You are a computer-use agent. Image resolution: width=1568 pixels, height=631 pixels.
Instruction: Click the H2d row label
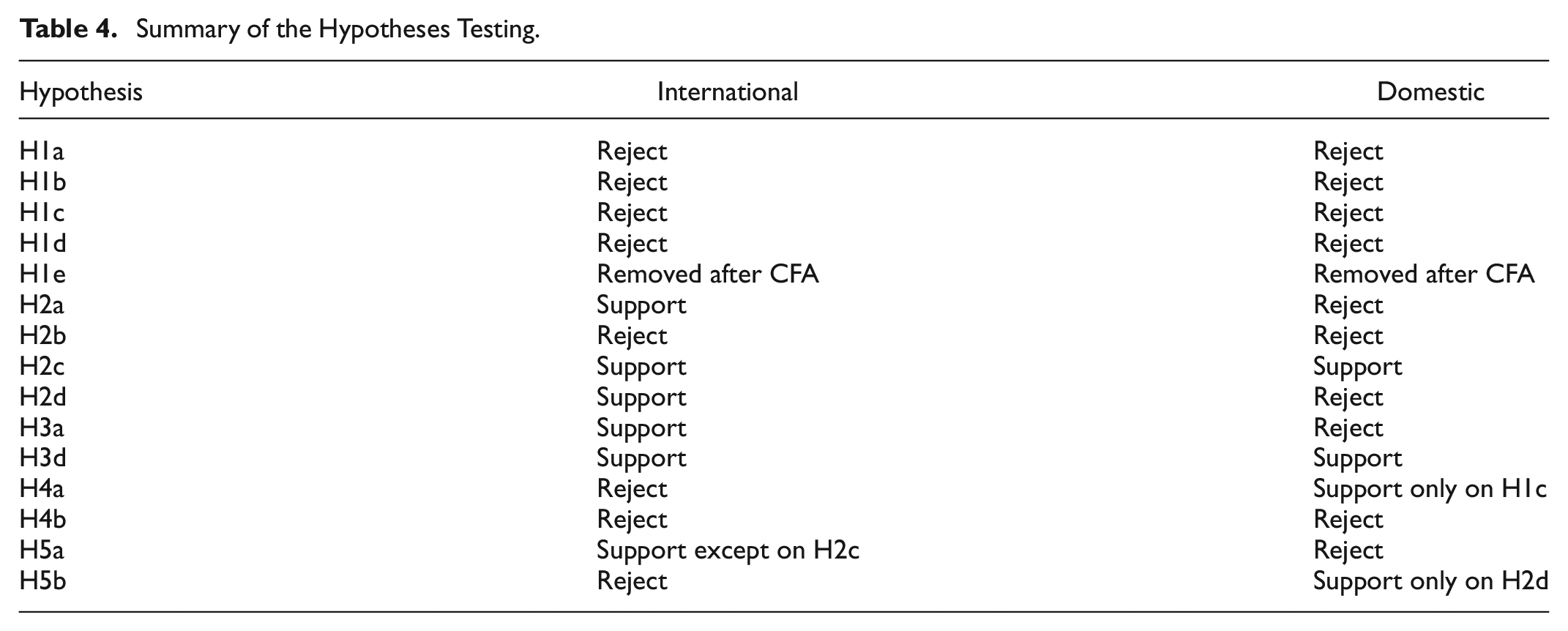coord(42,397)
